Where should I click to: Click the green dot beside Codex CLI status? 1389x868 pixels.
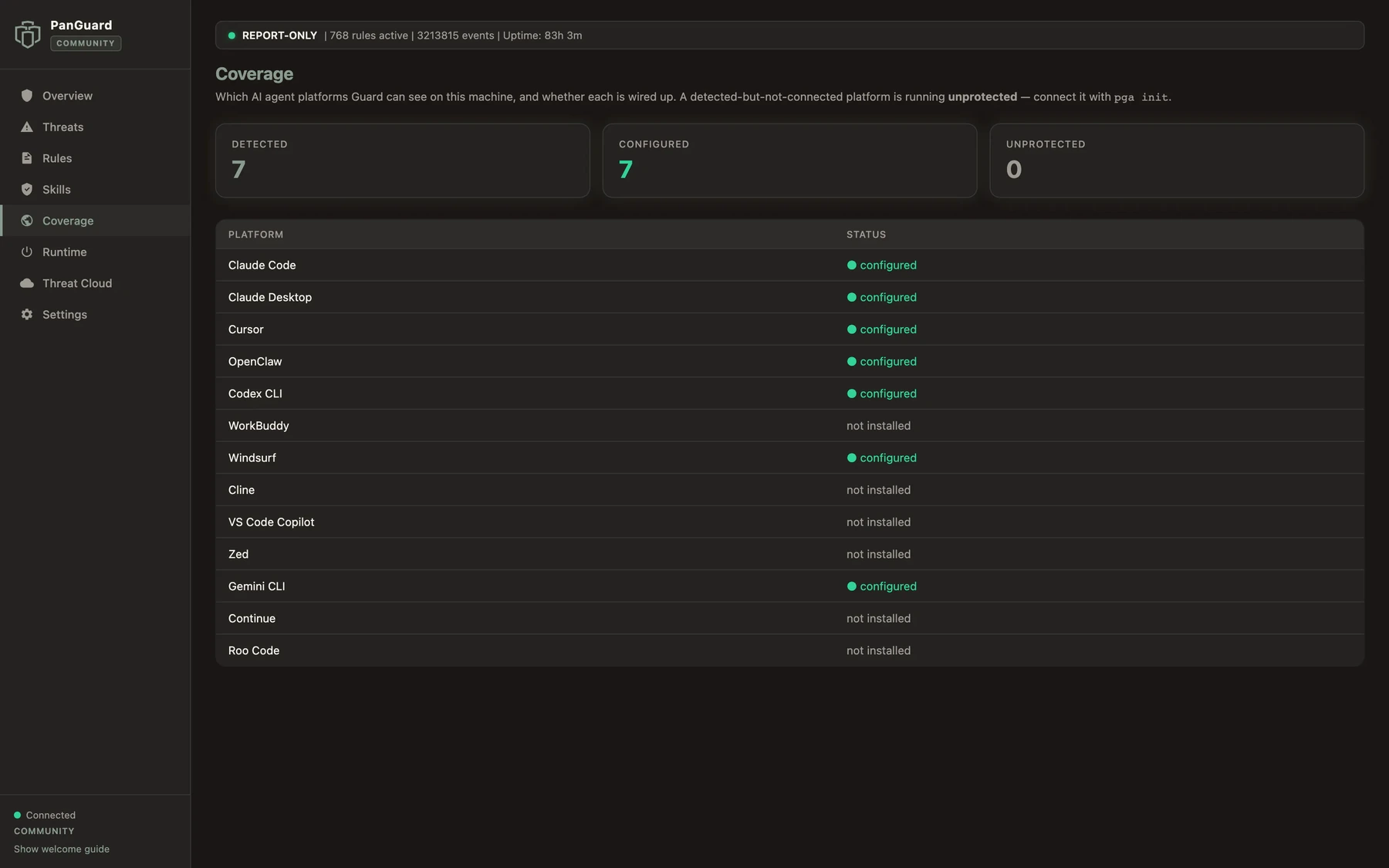click(x=852, y=393)
